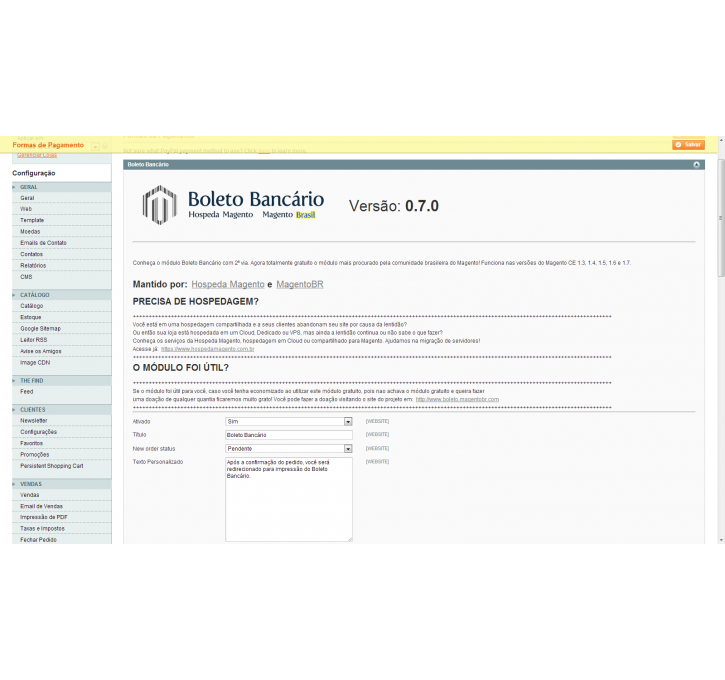Select CMS in the sidebar
The height and width of the screenshot is (680, 725).
tap(61, 277)
